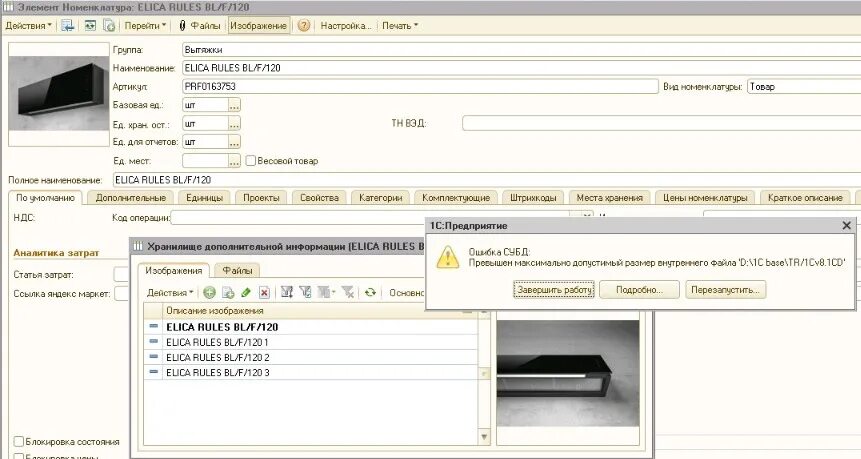Open the Цены номенклатуры tab
Screen dimensions: 861x459
coord(705,198)
